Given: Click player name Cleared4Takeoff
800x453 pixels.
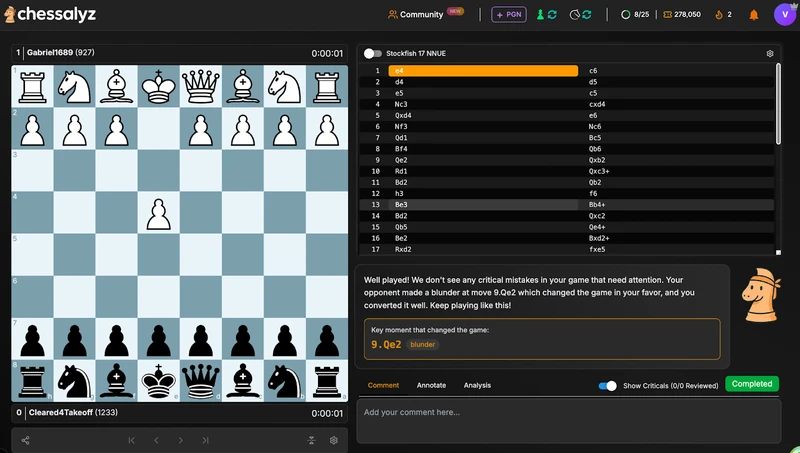Looking at the screenshot, I should click(61, 412).
